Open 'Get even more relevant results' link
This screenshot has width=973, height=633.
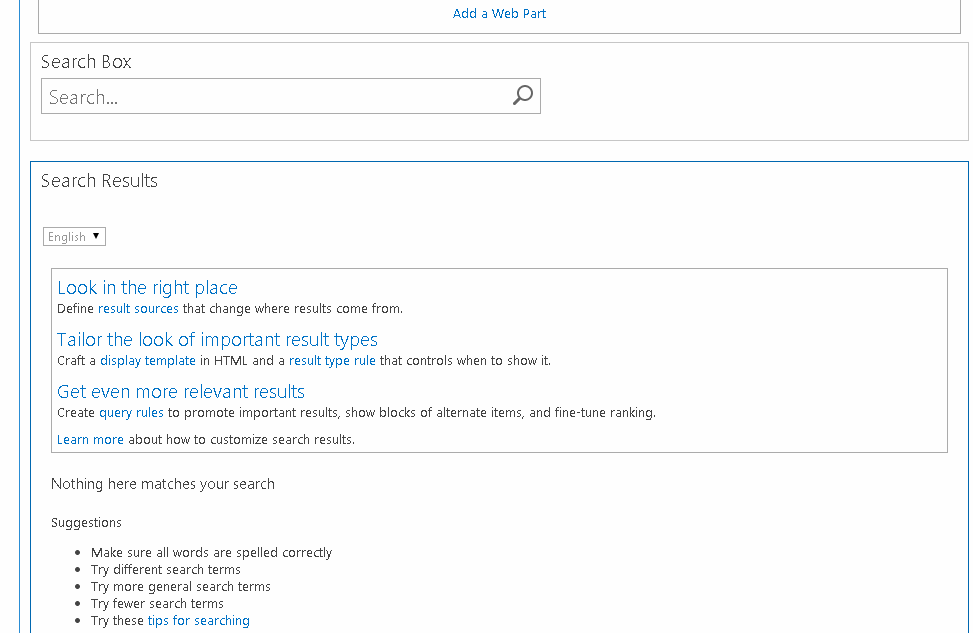click(x=181, y=392)
